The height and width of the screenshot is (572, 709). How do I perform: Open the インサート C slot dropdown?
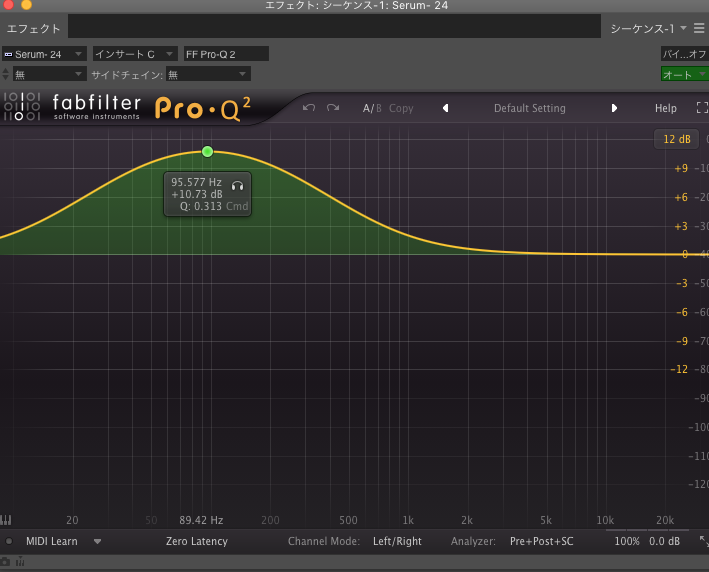(135, 54)
